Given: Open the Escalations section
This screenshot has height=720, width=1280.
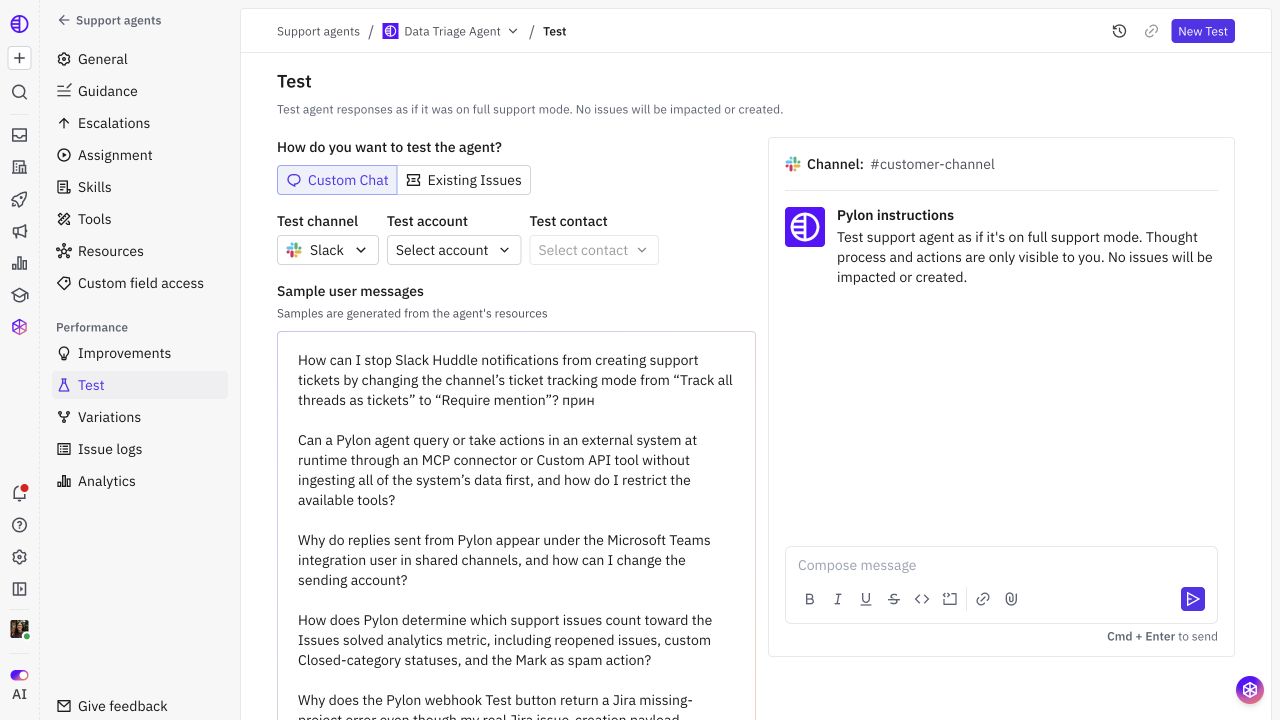Looking at the screenshot, I should (140, 123).
